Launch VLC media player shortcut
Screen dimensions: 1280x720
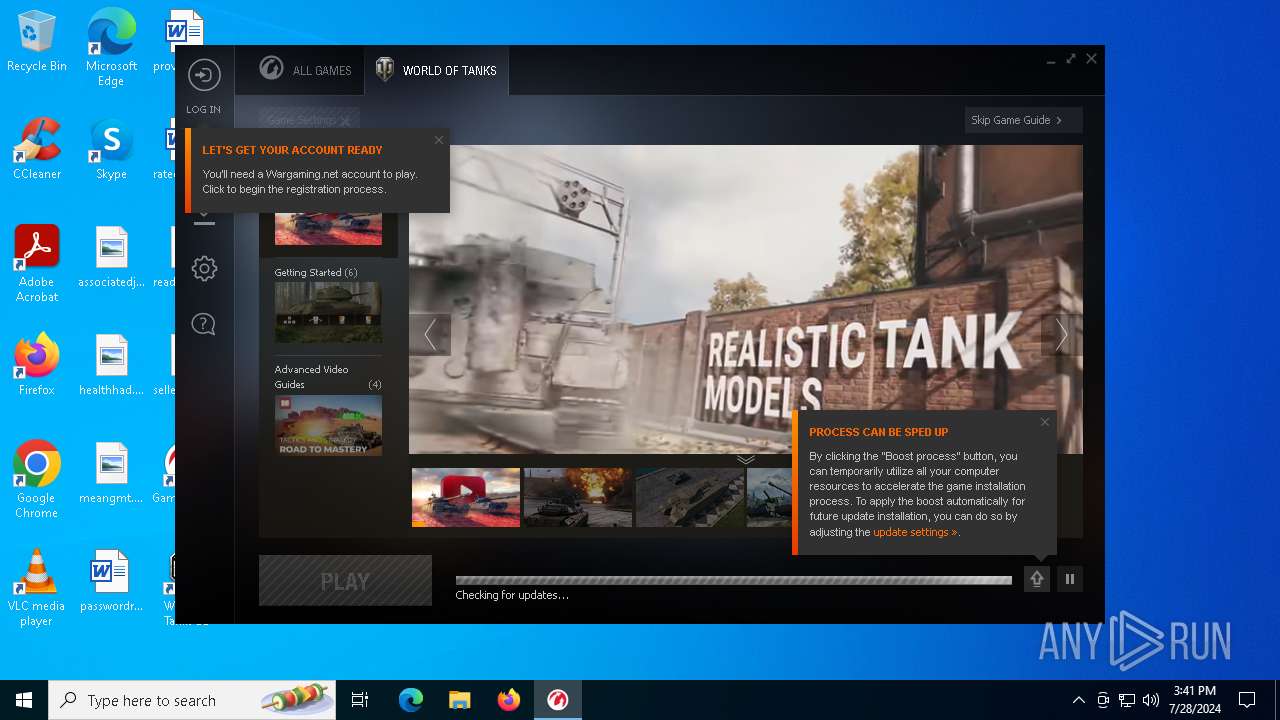[37, 588]
